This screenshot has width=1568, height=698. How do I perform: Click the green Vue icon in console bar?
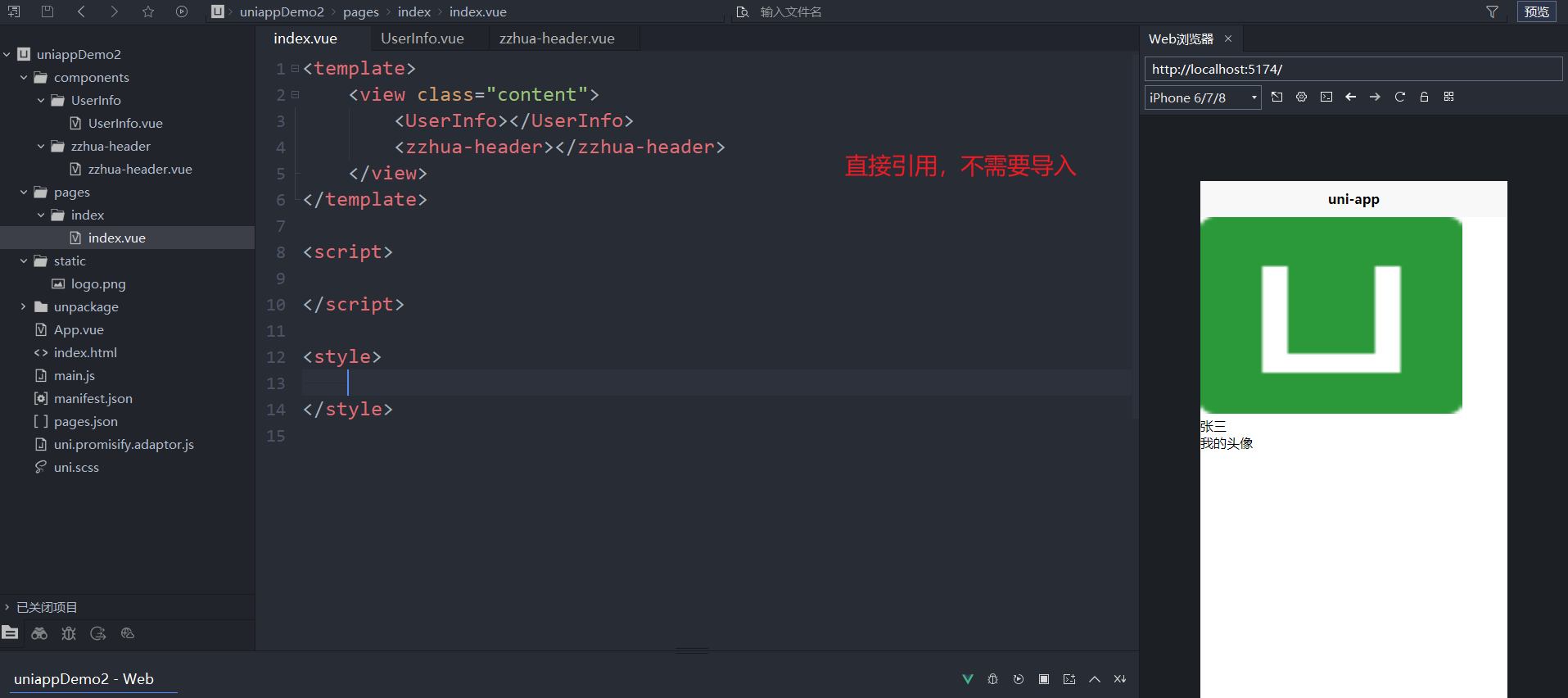coord(968,679)
